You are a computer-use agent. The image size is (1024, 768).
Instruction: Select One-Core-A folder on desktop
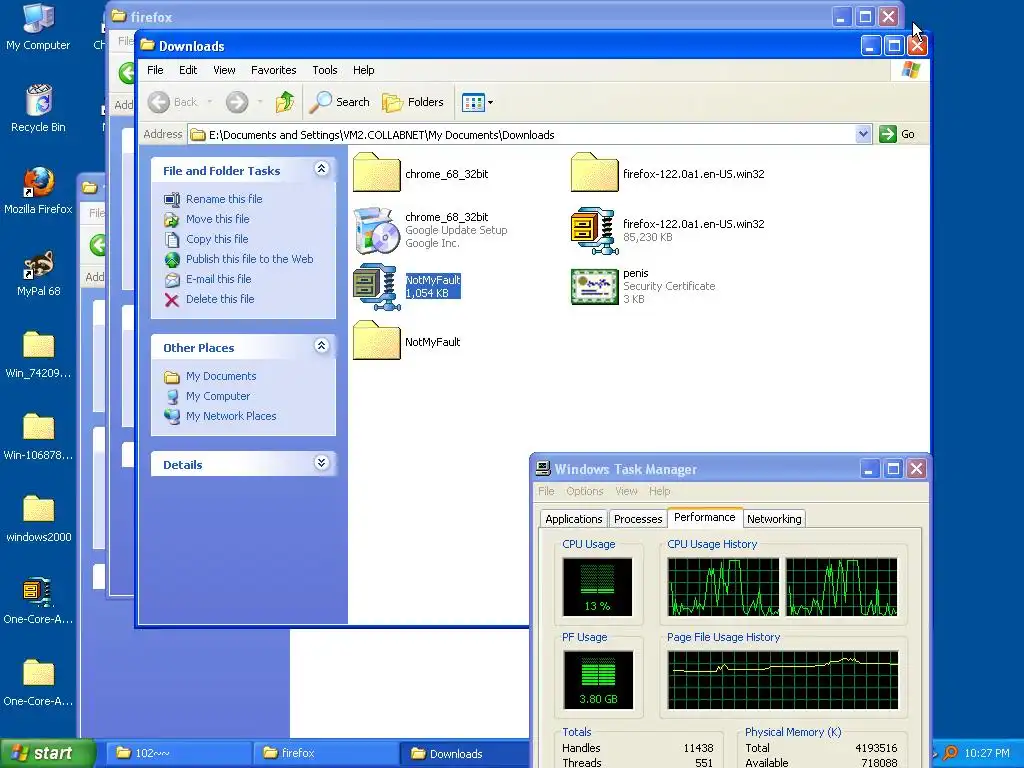click(38, 683)
